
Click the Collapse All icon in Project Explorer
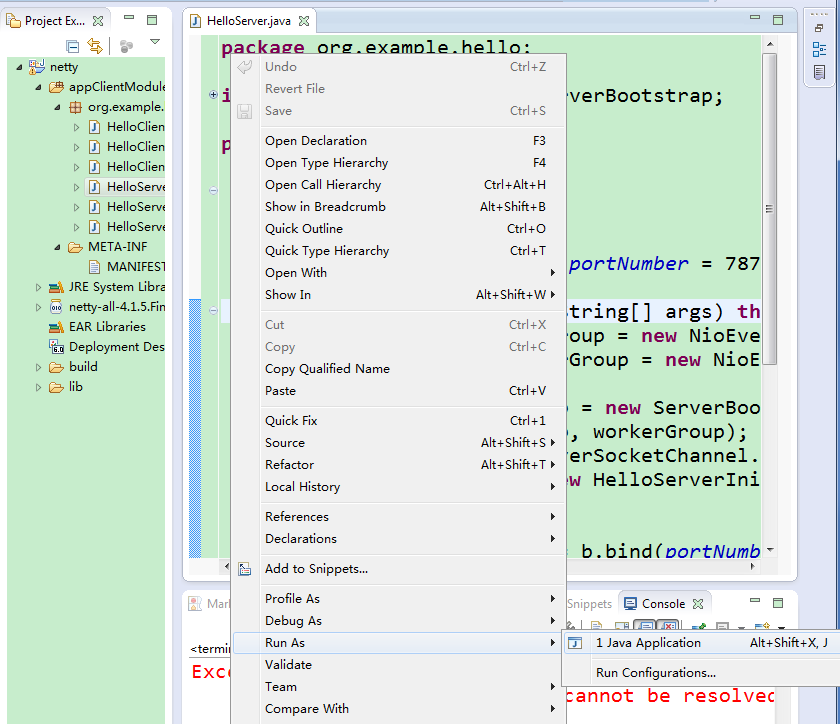click(x=72, y=47)
